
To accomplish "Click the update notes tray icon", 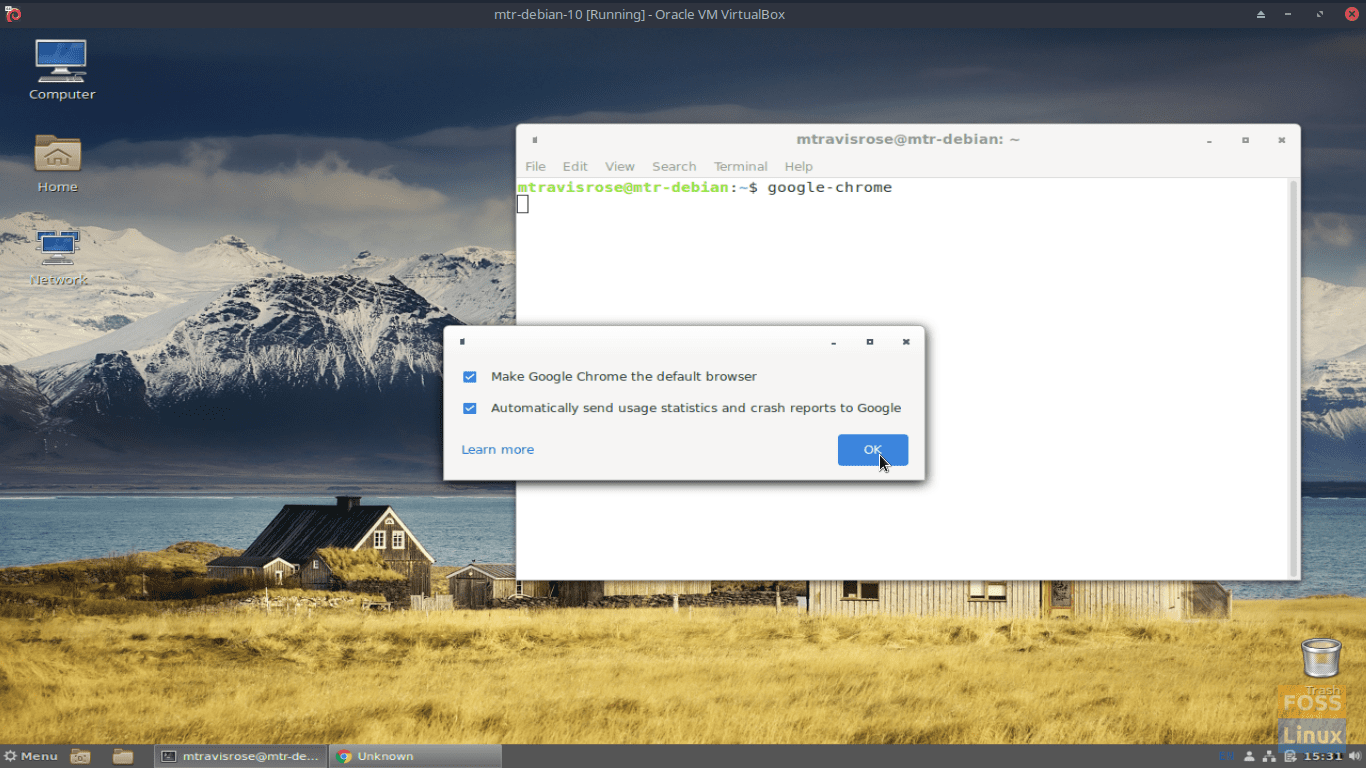I will 1290,756.
